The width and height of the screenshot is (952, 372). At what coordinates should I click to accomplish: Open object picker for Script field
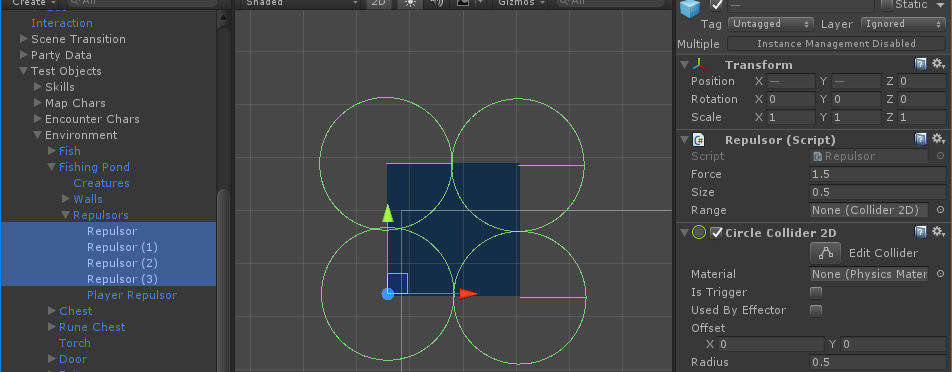click(x=940, y=156)
